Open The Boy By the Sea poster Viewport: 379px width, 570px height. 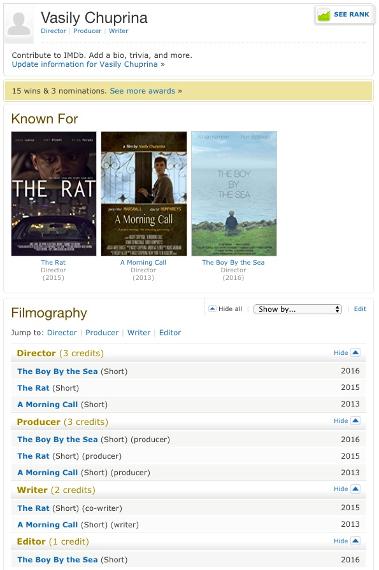[x=234, y=194]
